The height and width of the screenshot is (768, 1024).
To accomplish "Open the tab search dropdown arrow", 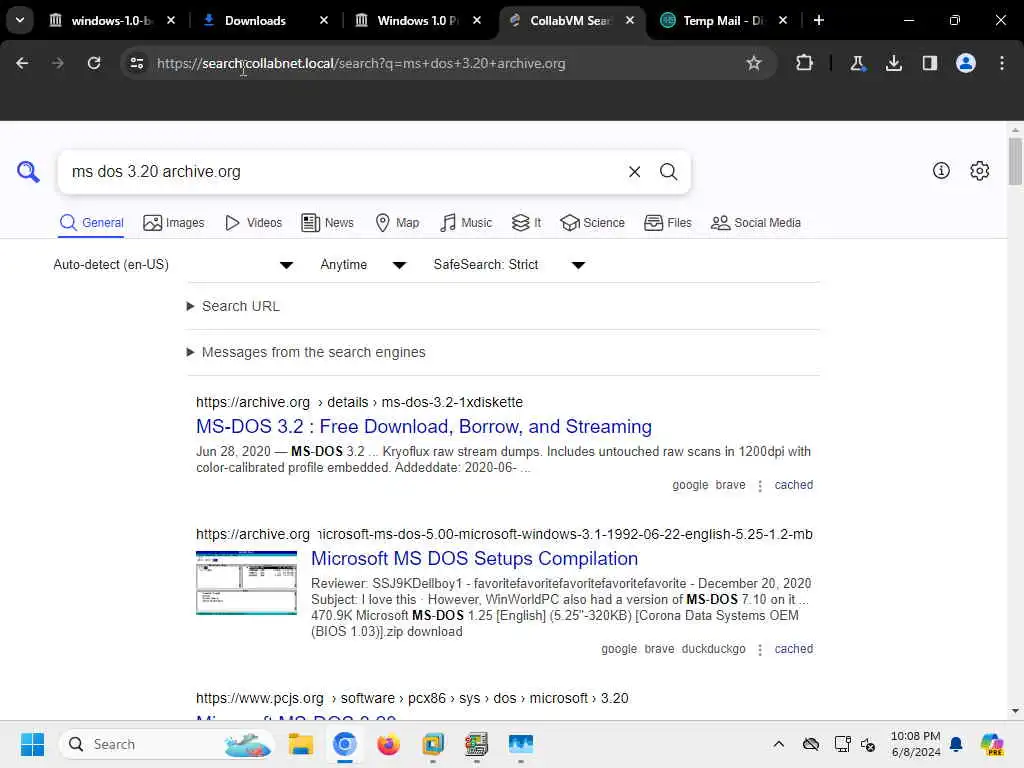I will pos(20,20).
